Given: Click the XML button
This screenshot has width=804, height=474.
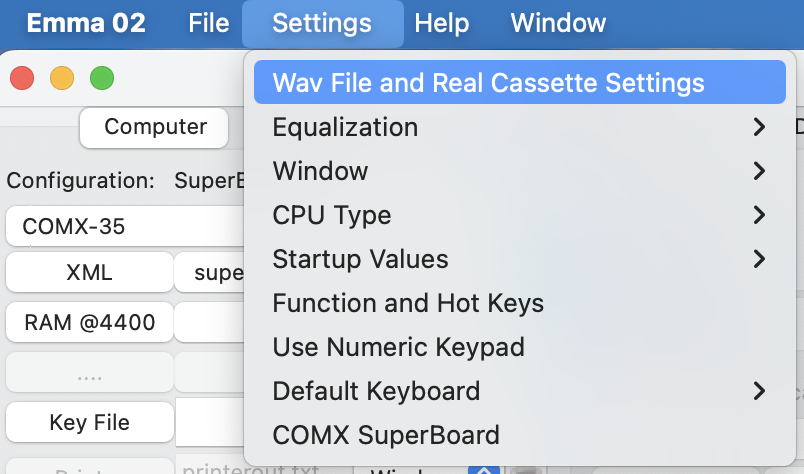Looking at the screenshot, I should coord(90,272).
